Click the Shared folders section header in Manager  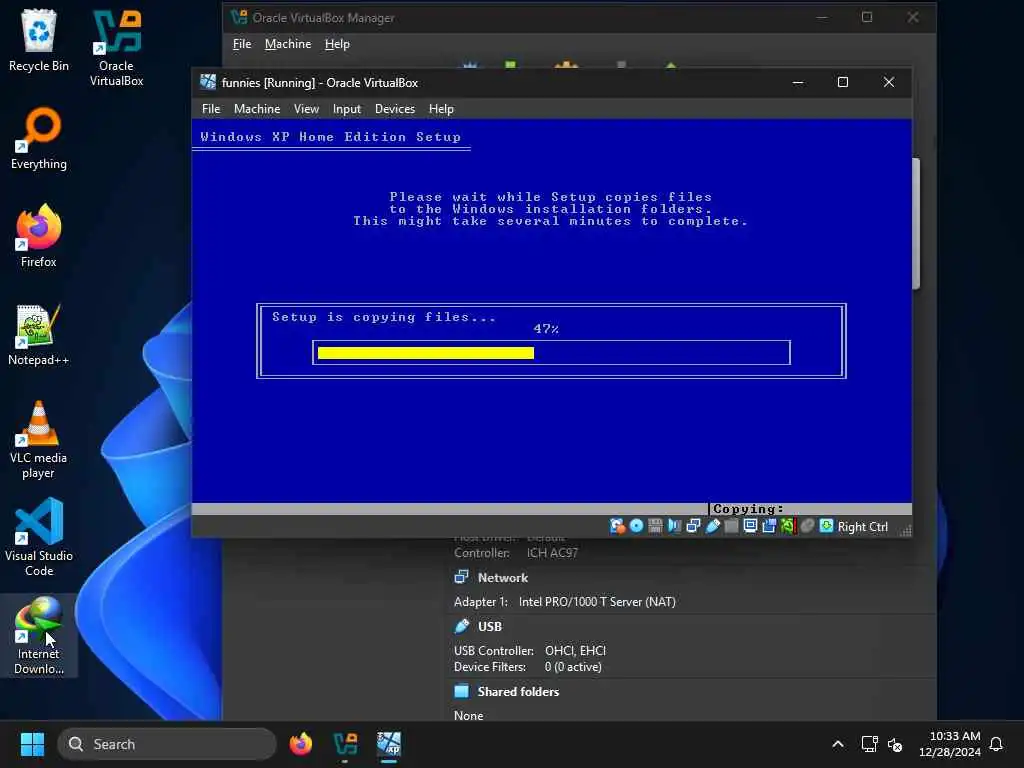[x=519, y=692]
